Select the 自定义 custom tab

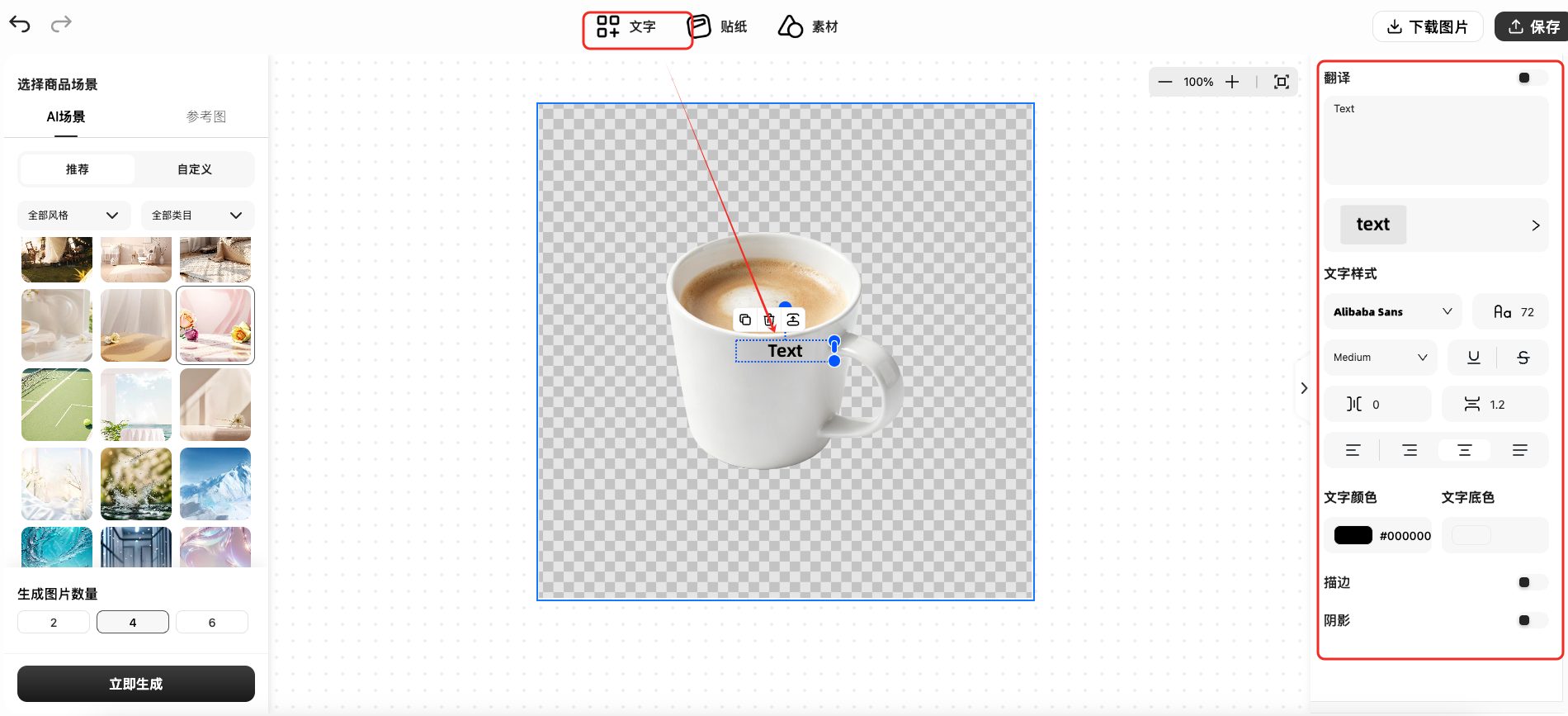pos(195,169)
